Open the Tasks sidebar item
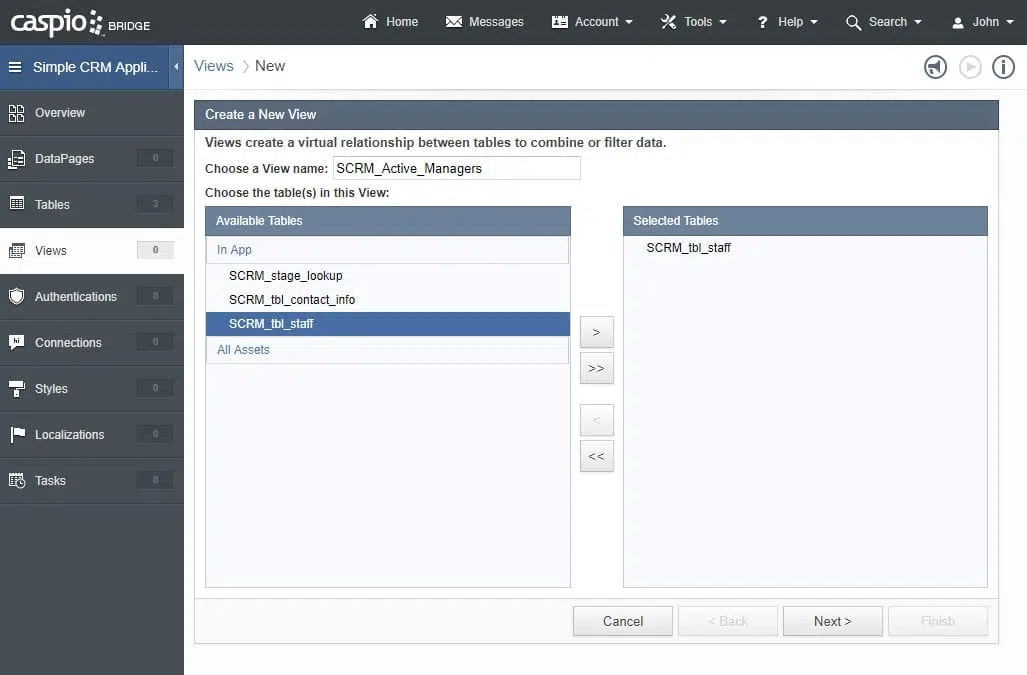This screenshot has width=1027, height=675. point(50,481)
